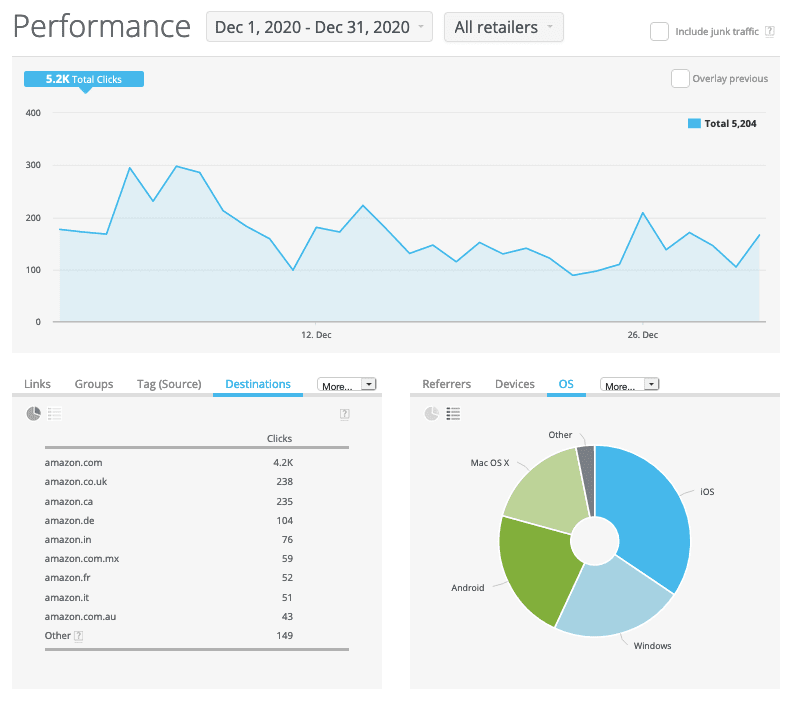
Task: Click the amazon.de destination row
Action: [197, 520]
